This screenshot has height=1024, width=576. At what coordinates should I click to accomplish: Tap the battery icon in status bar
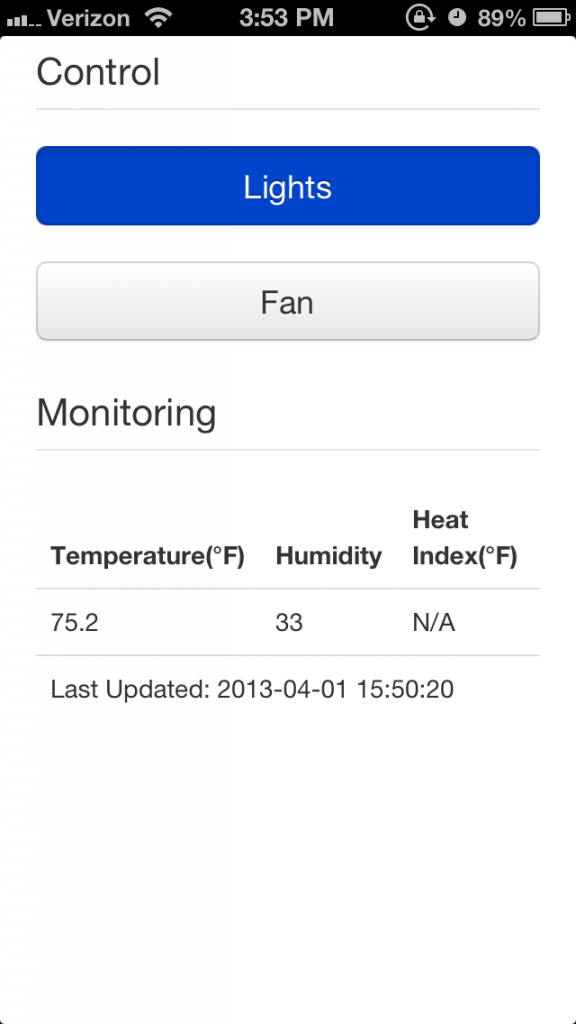tap(552, 18)
